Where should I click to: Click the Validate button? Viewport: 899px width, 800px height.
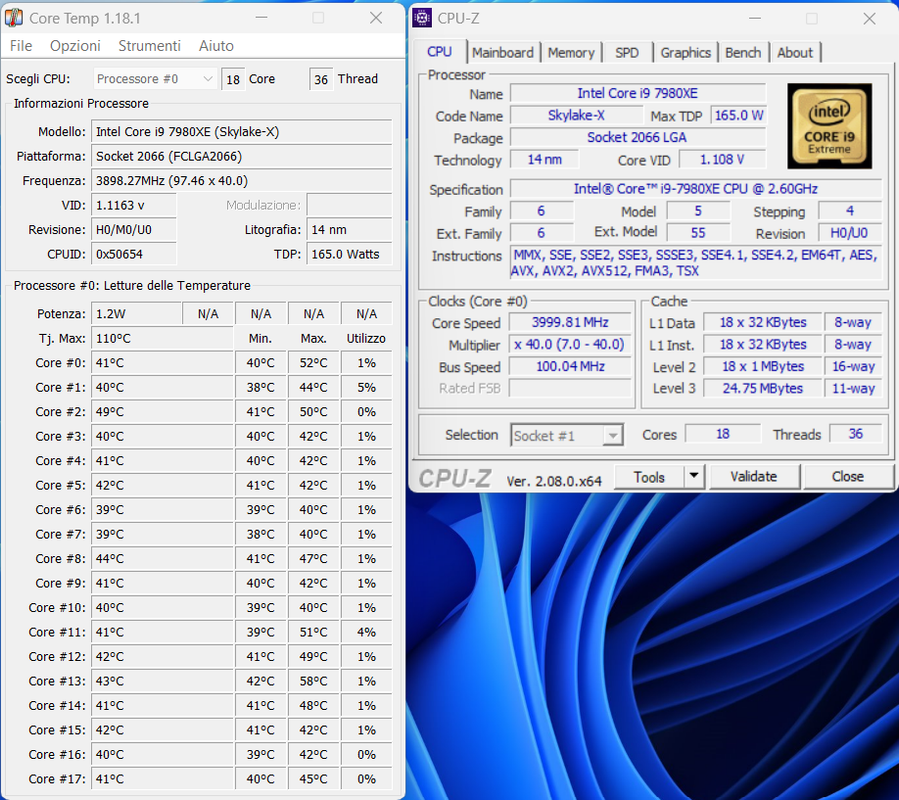[x=753, y=477]
